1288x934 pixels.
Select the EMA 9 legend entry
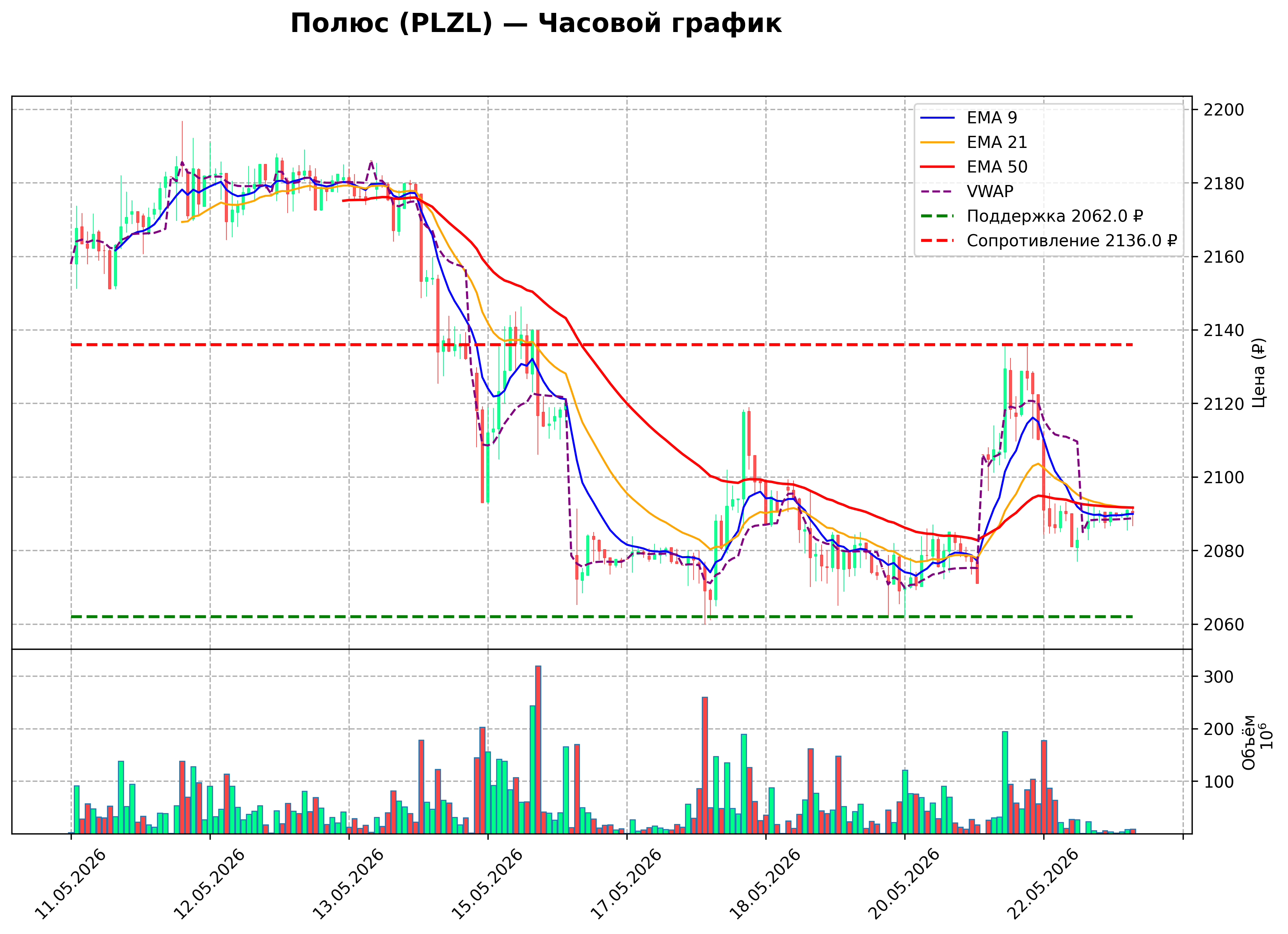click(x=992, y=117)
